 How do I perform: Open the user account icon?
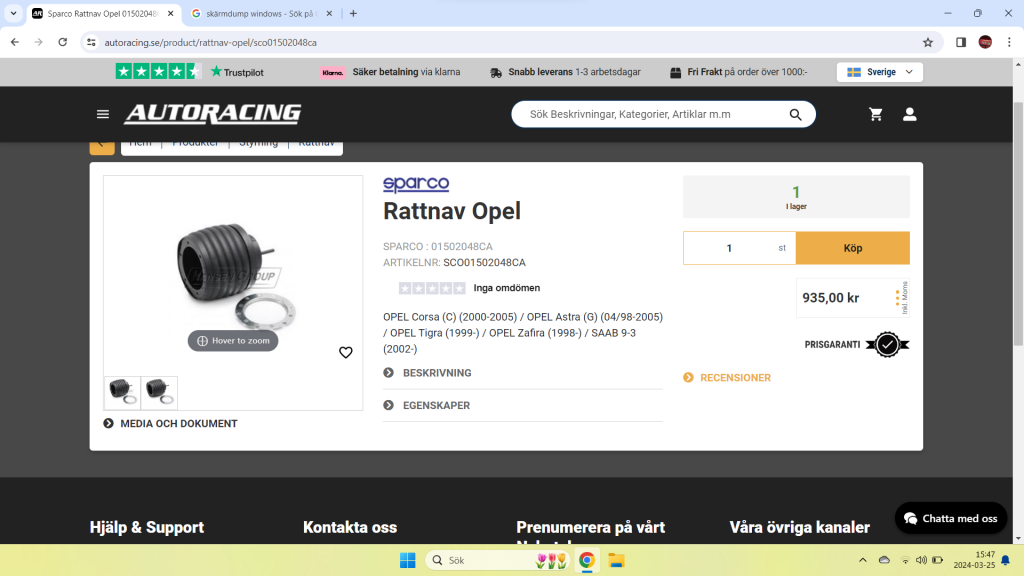pos(909,114)
